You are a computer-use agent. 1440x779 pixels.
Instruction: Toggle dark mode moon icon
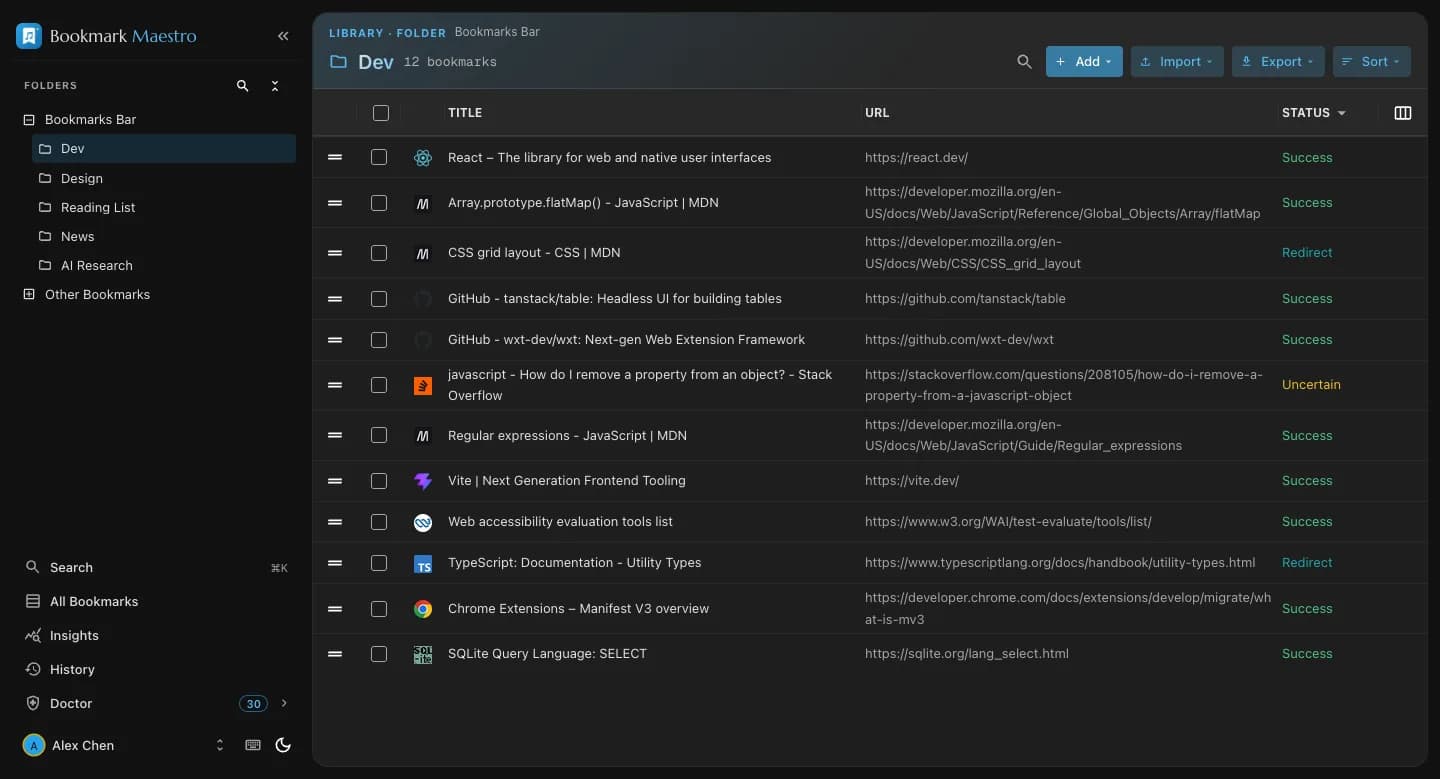click(x=283, y=745)
